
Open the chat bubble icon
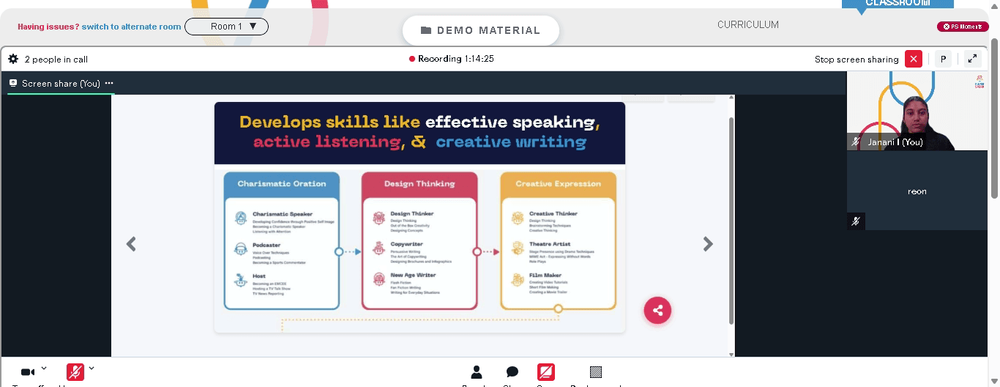pos(512,372)
